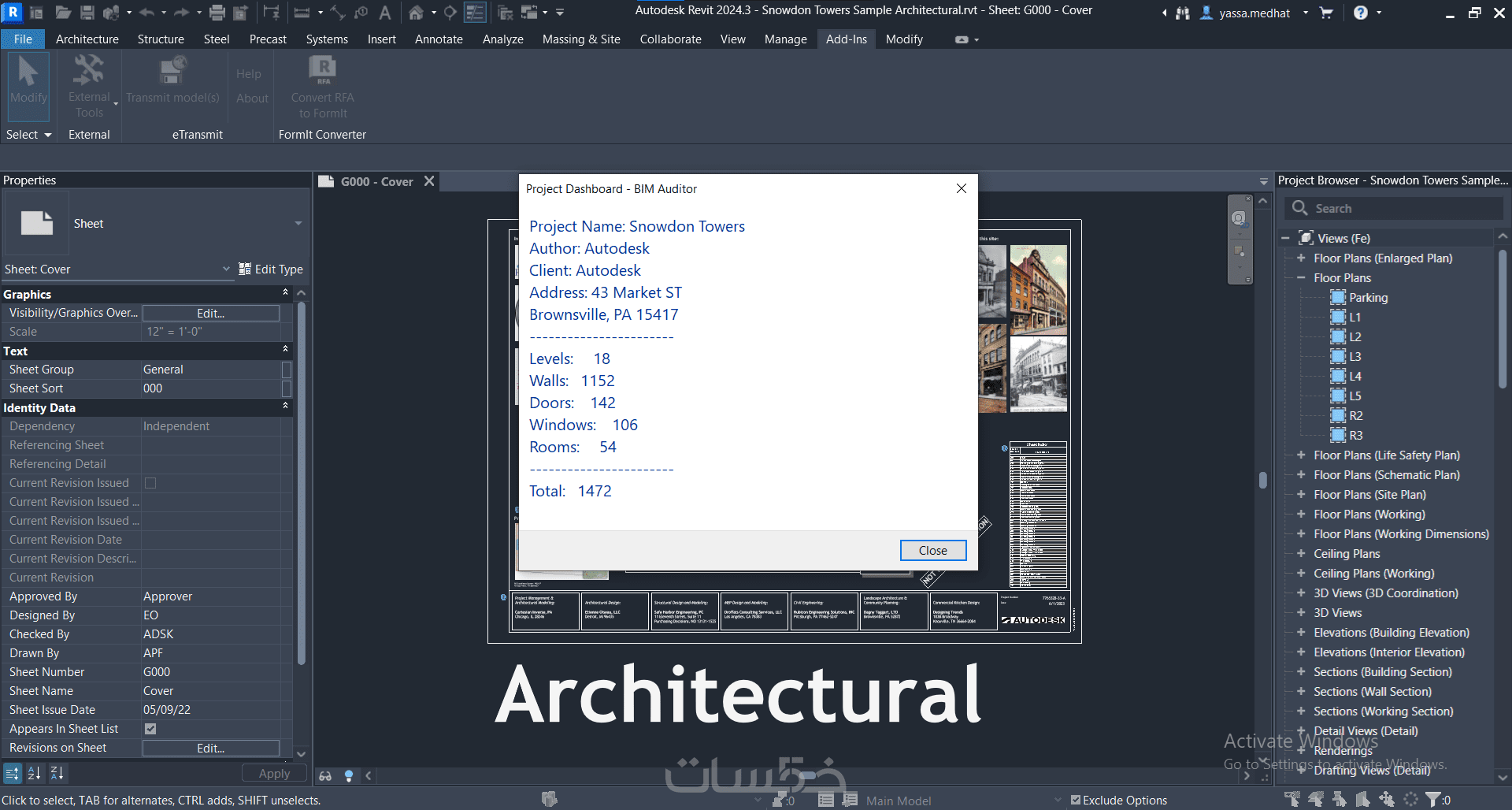Click the selection filter funnel icon
Viewport: 1512px width, 810px height.
(x=1433, y=799)
